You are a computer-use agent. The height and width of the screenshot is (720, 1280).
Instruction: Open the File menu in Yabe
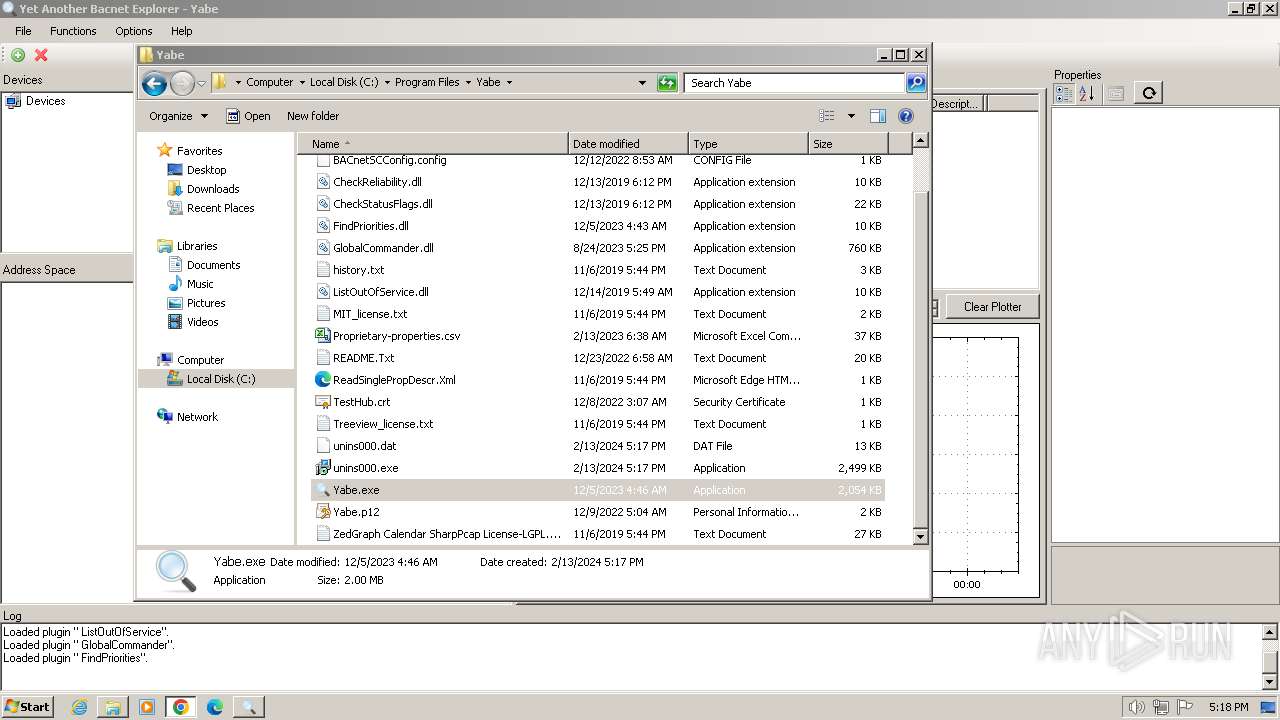coord(23,31)
